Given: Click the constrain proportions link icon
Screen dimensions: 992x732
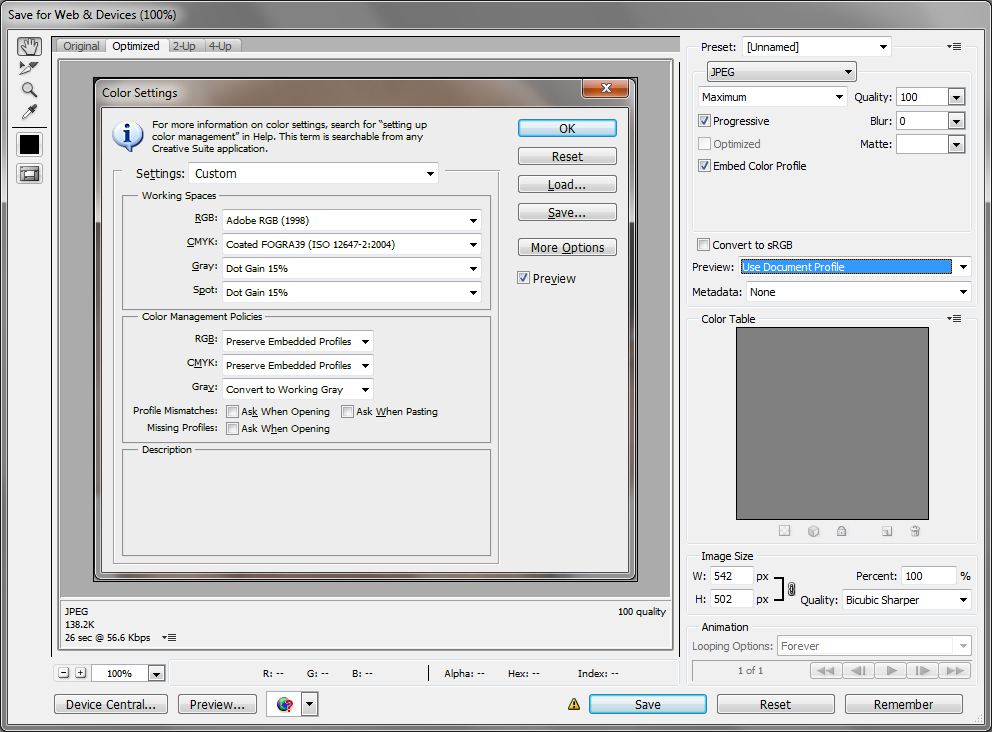Looking at the screenshot, I should [x=792, y=589].
